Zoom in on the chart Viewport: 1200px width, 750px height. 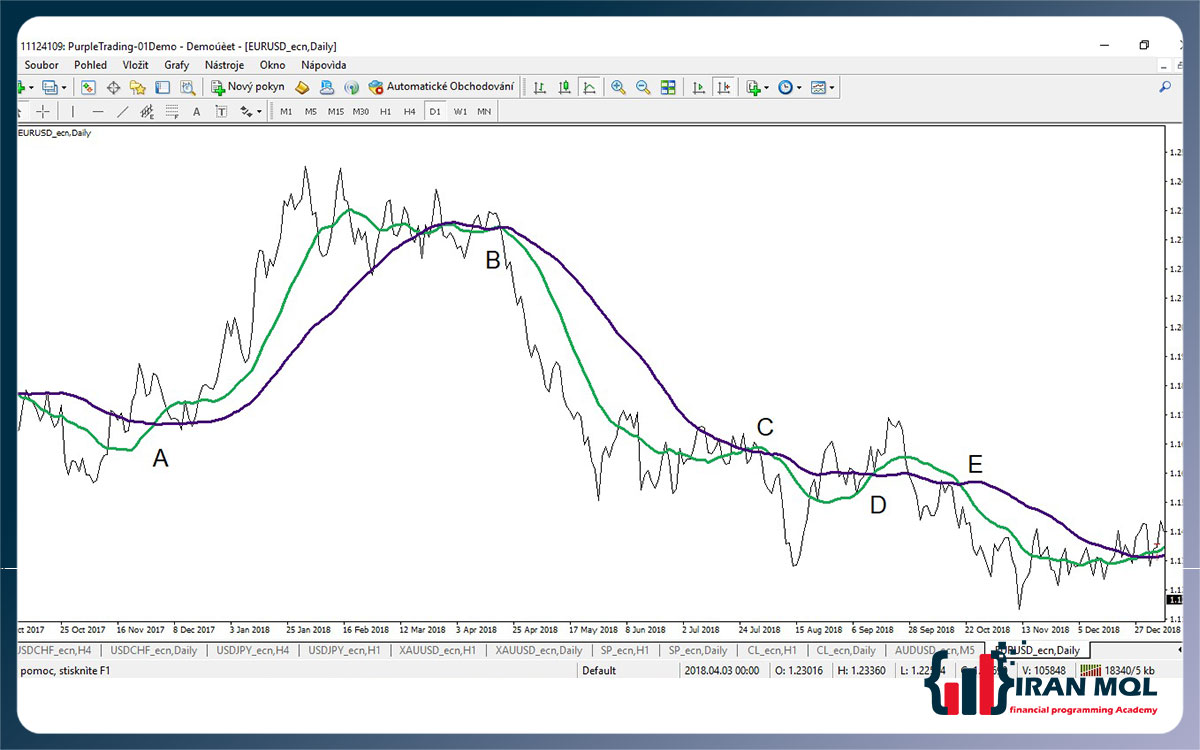pyautogui.click(x=618, y=87)
